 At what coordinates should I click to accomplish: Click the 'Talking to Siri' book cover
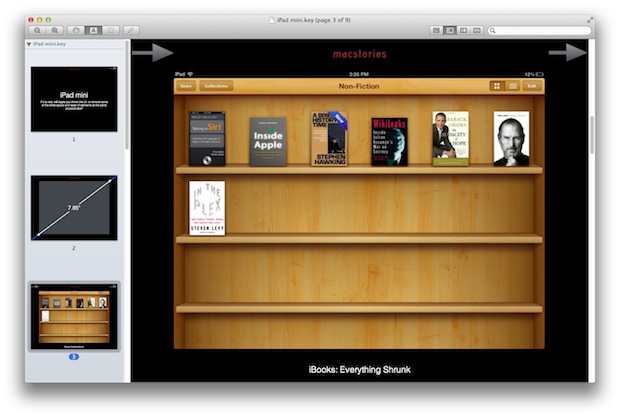207,139
